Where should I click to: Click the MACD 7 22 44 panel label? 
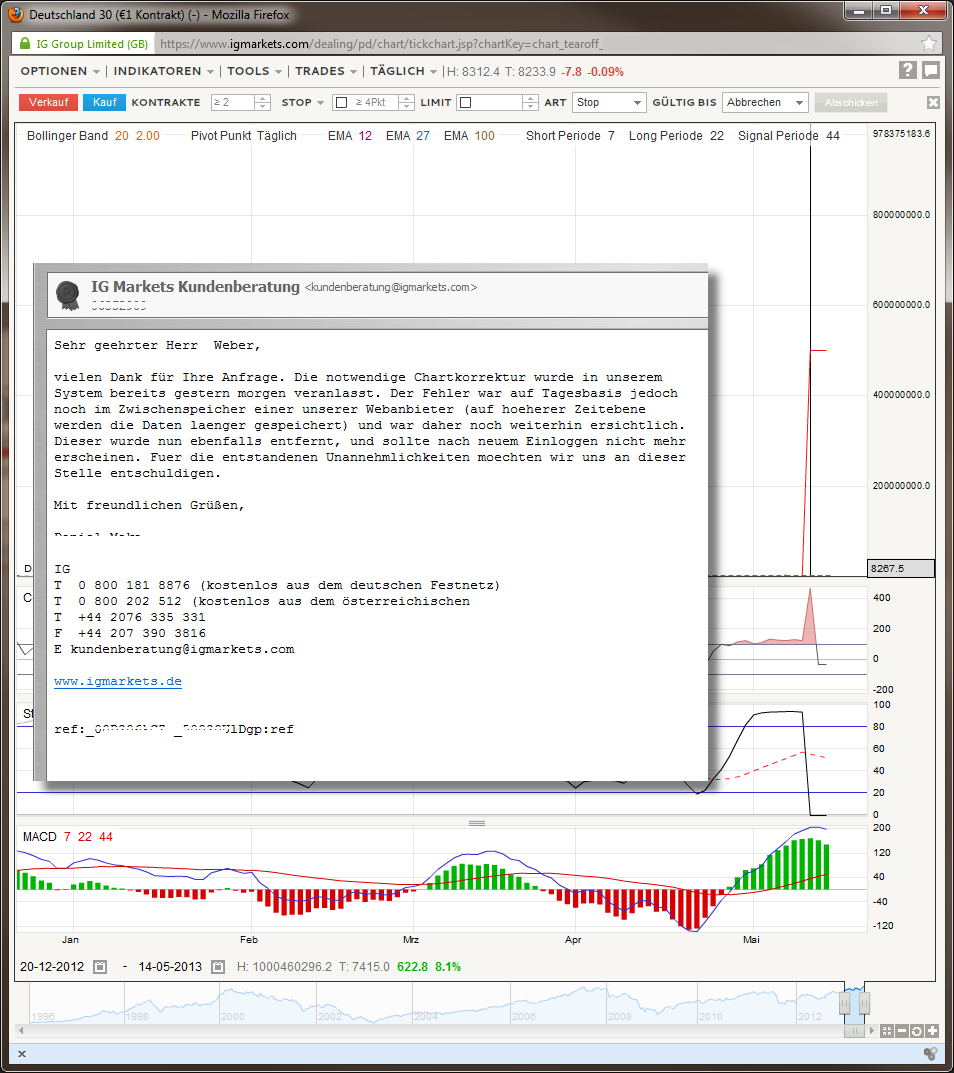pyautogui.click(x=68, y=837)
